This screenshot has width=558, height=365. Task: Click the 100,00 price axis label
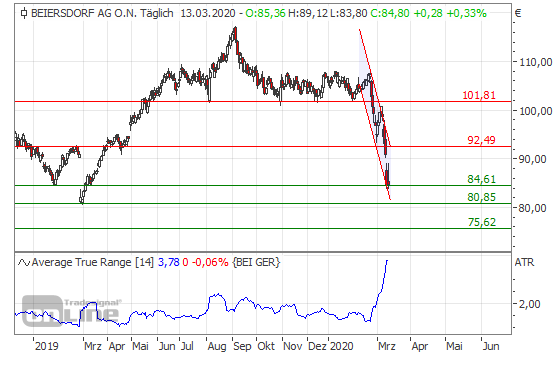(x=536, y=111)
